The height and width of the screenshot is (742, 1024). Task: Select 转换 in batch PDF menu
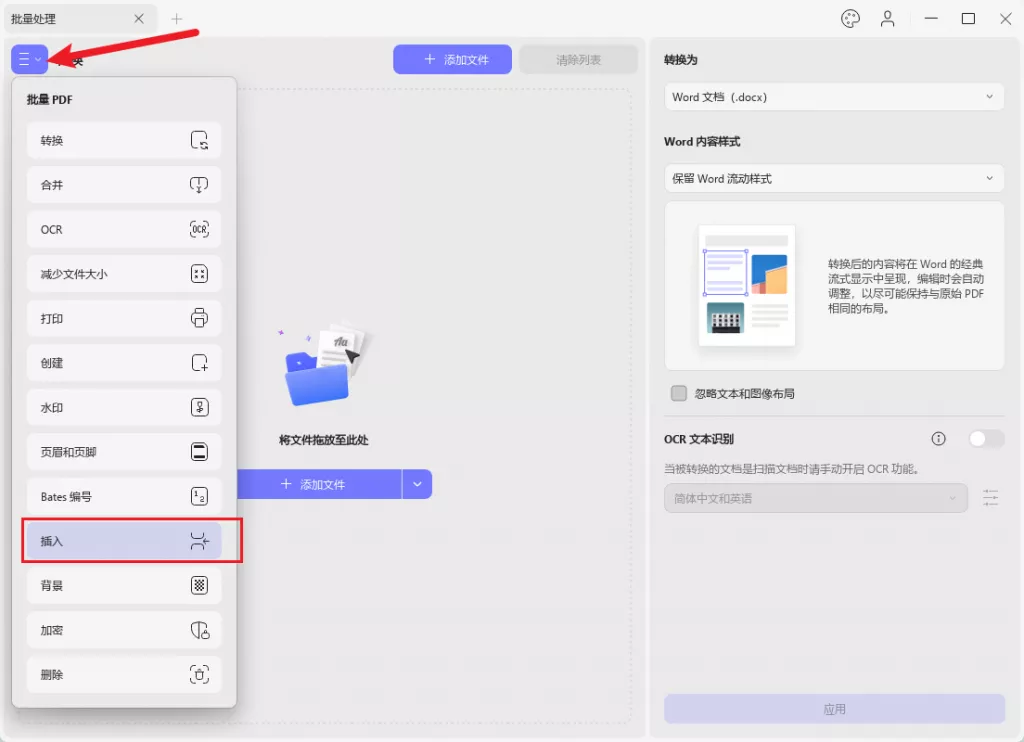(124, 140)
